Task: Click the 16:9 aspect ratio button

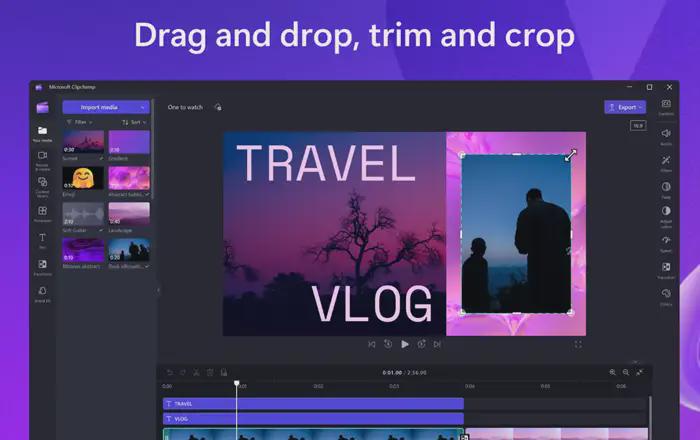Action: click(x=637, y=126)
